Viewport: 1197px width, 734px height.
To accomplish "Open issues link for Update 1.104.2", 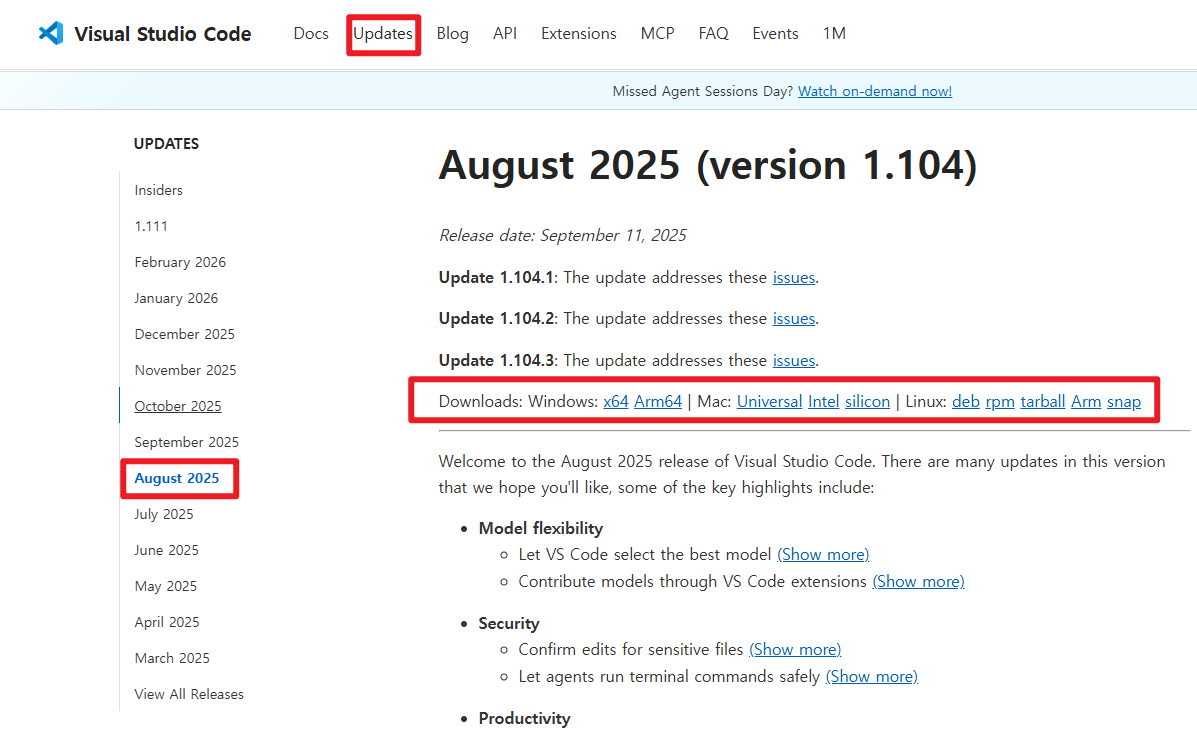I will 794,318.
